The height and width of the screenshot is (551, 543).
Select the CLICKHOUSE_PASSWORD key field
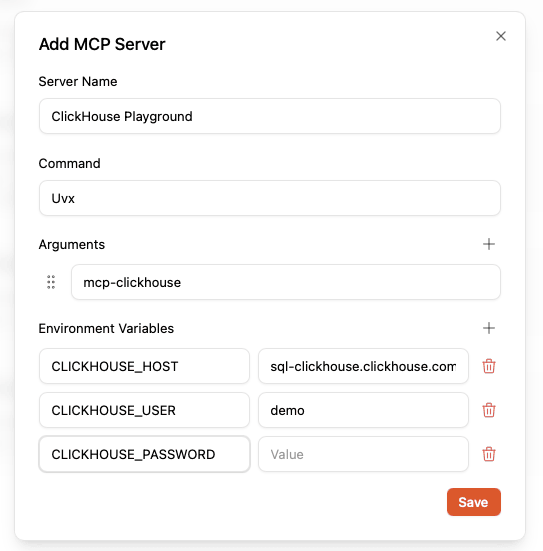coord(144,454)
